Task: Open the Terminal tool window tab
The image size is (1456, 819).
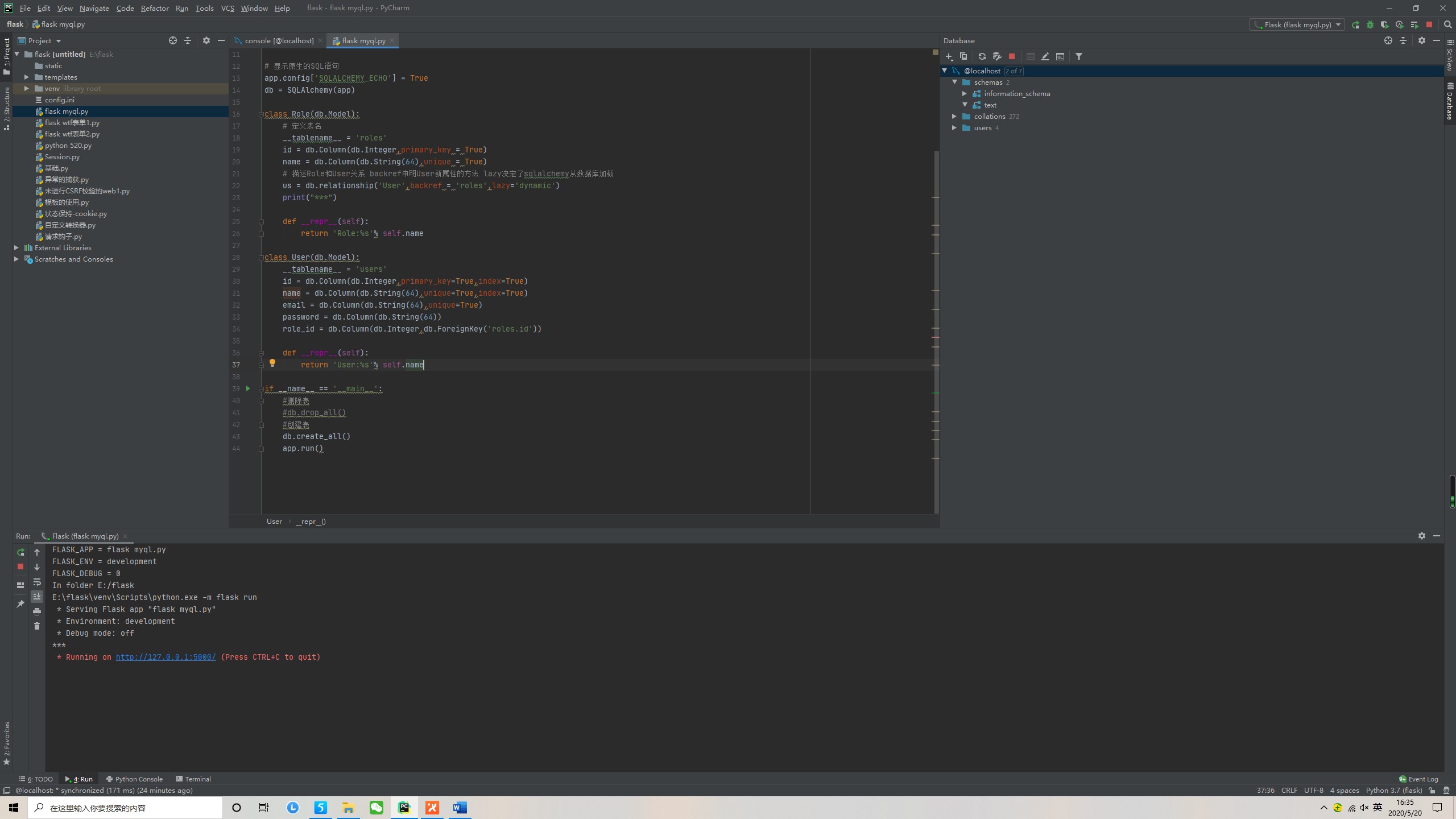Action: pos(193,779)
